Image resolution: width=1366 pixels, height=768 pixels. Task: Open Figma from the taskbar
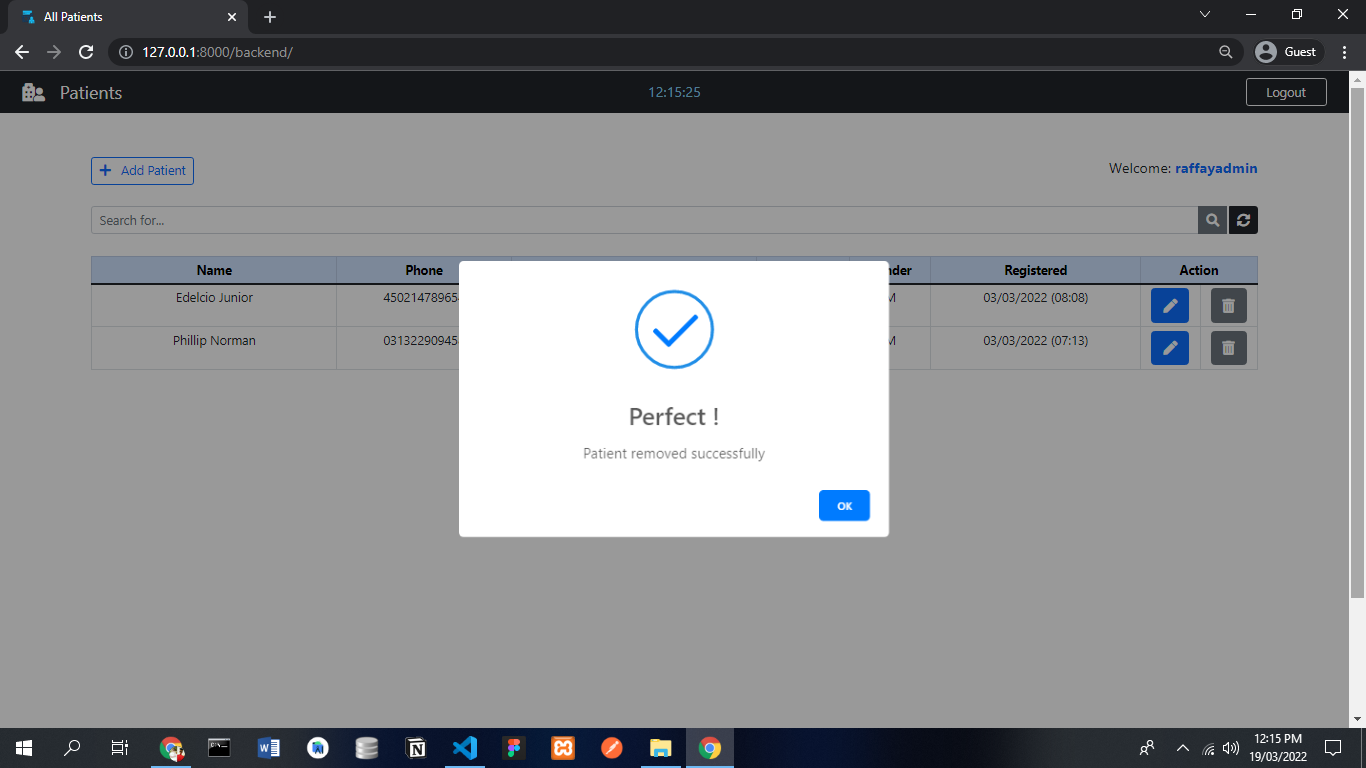coord(513,747)
